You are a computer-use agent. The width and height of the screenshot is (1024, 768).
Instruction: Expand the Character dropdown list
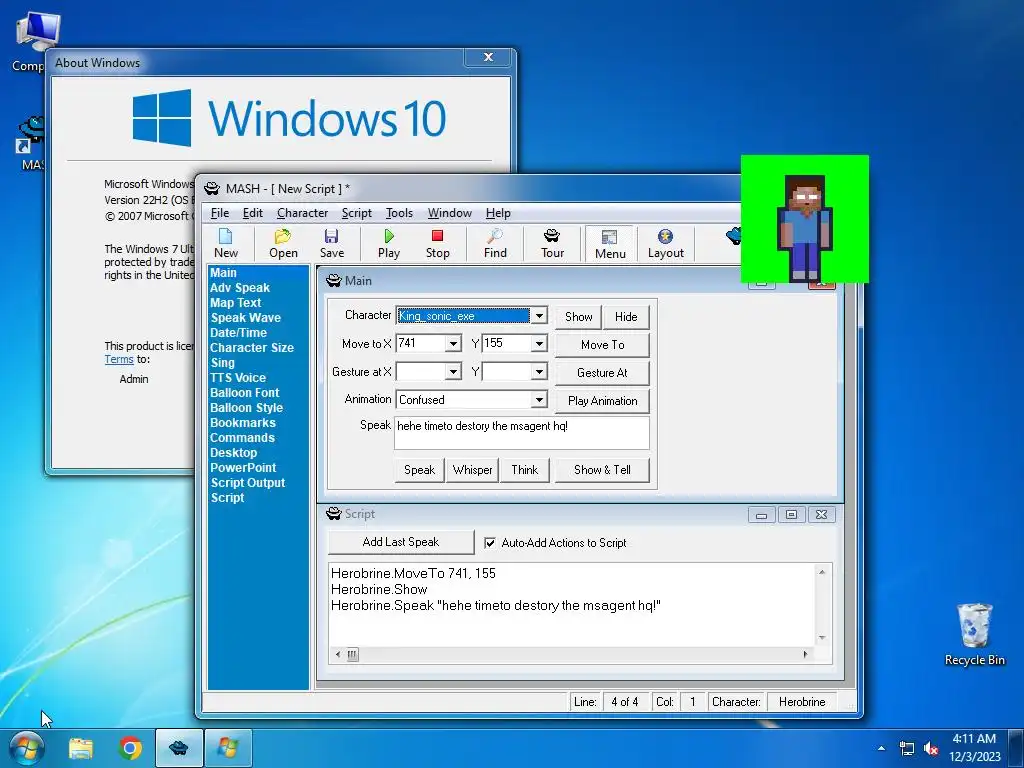point(539,316)
